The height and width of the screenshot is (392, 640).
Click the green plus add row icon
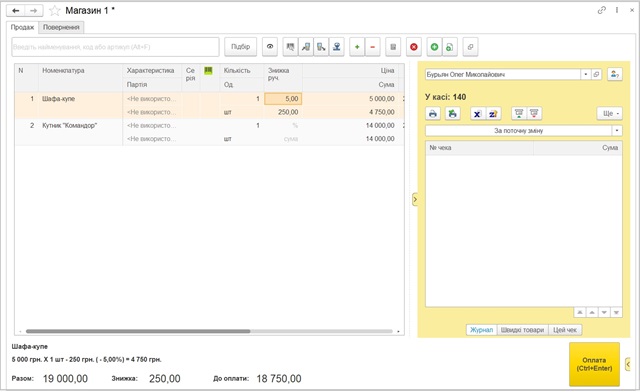pos(357,47)
